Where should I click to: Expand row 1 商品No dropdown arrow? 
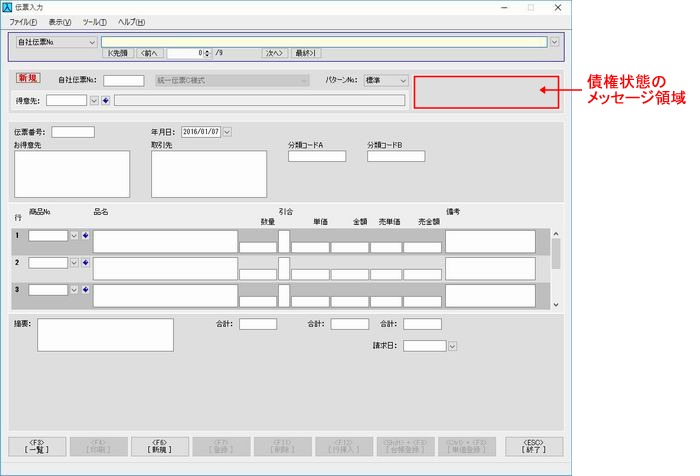(x=73, y=236)
